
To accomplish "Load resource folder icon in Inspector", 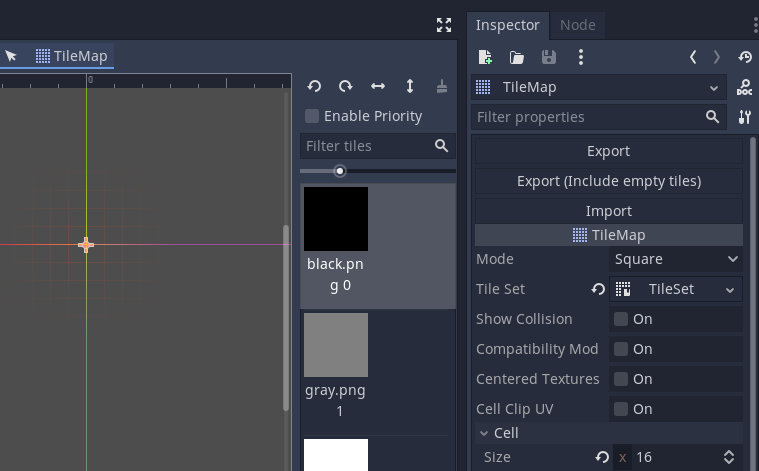I will tap(516, 58).
